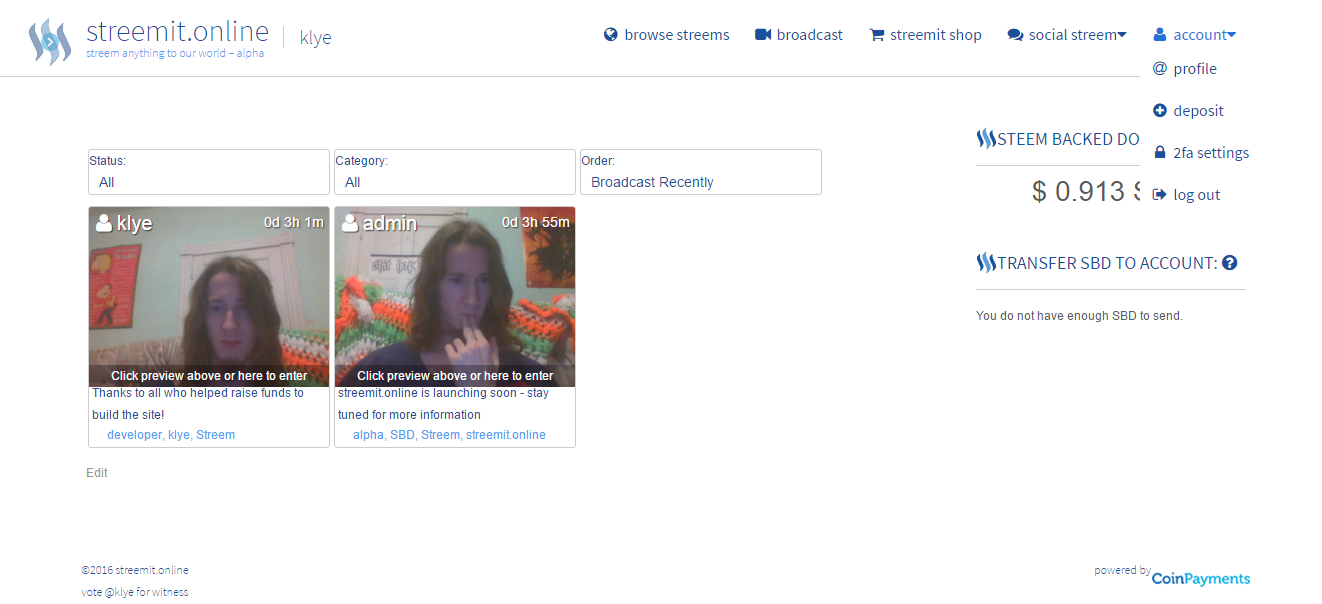
Task: Click the $ 0.913 balance value
Action: (1086, 191)
